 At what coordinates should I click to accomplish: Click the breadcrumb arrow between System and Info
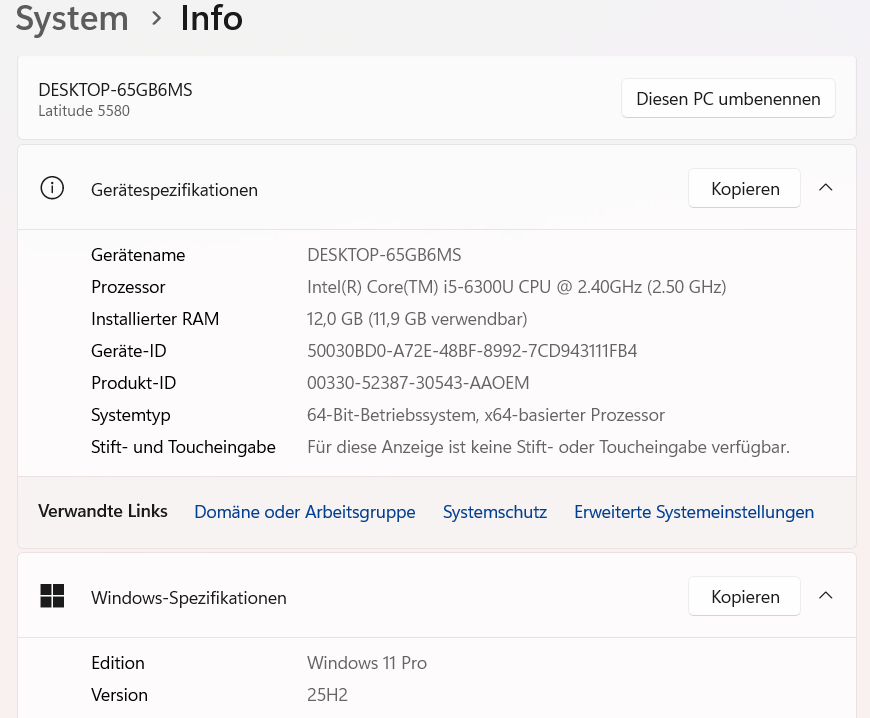[x=156, y=18]
